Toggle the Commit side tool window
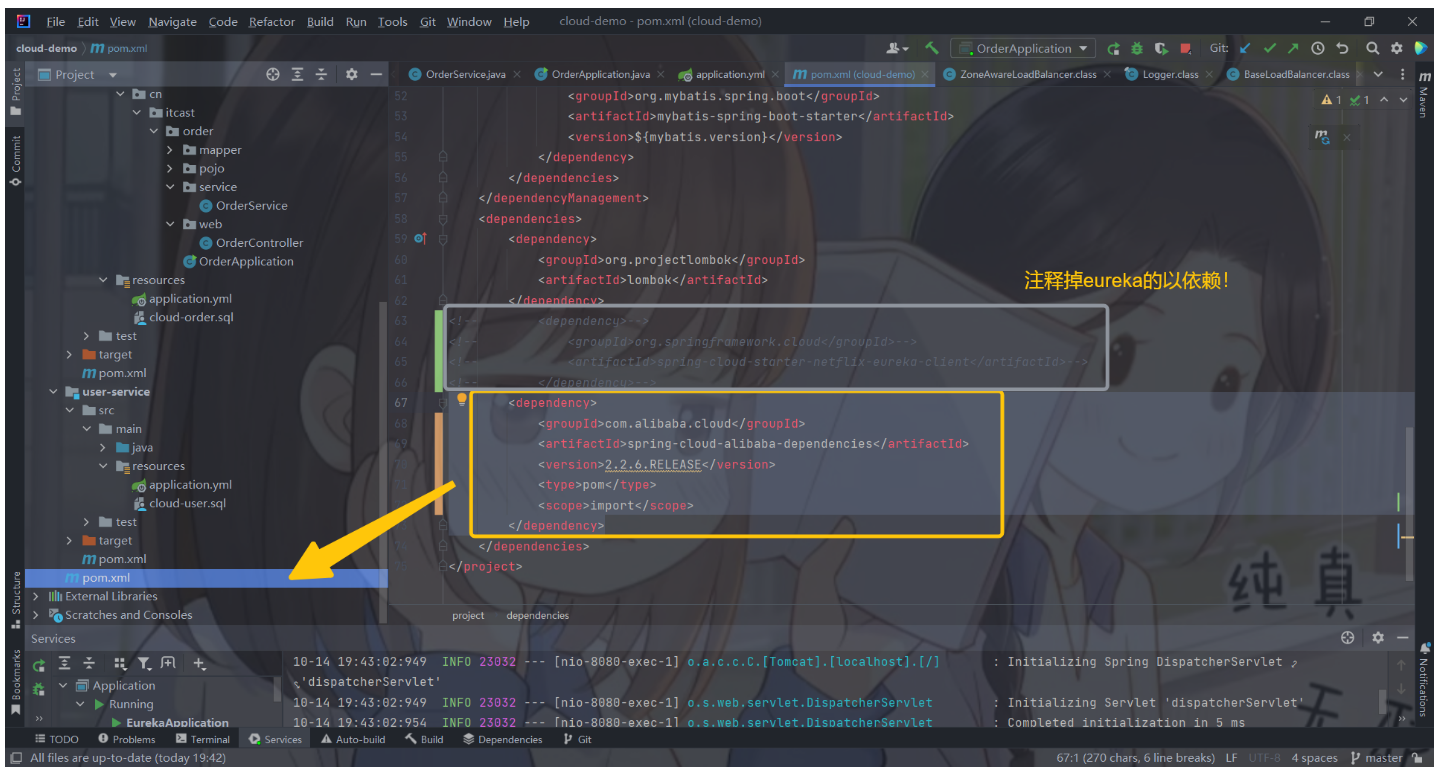This screenshot has width=1441, height=781. click(x=15, y=160)
